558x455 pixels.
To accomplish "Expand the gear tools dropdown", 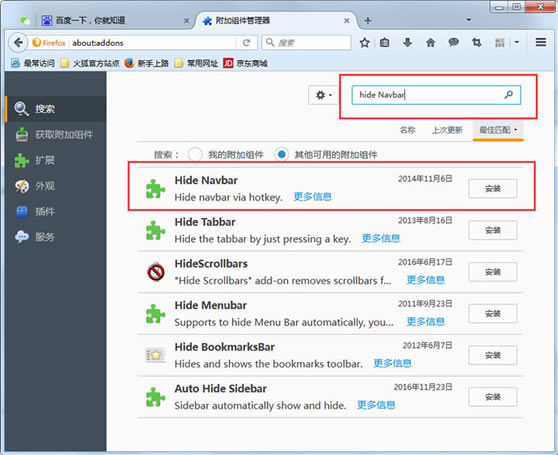I will pyautogui.click(x=323, y=95).
